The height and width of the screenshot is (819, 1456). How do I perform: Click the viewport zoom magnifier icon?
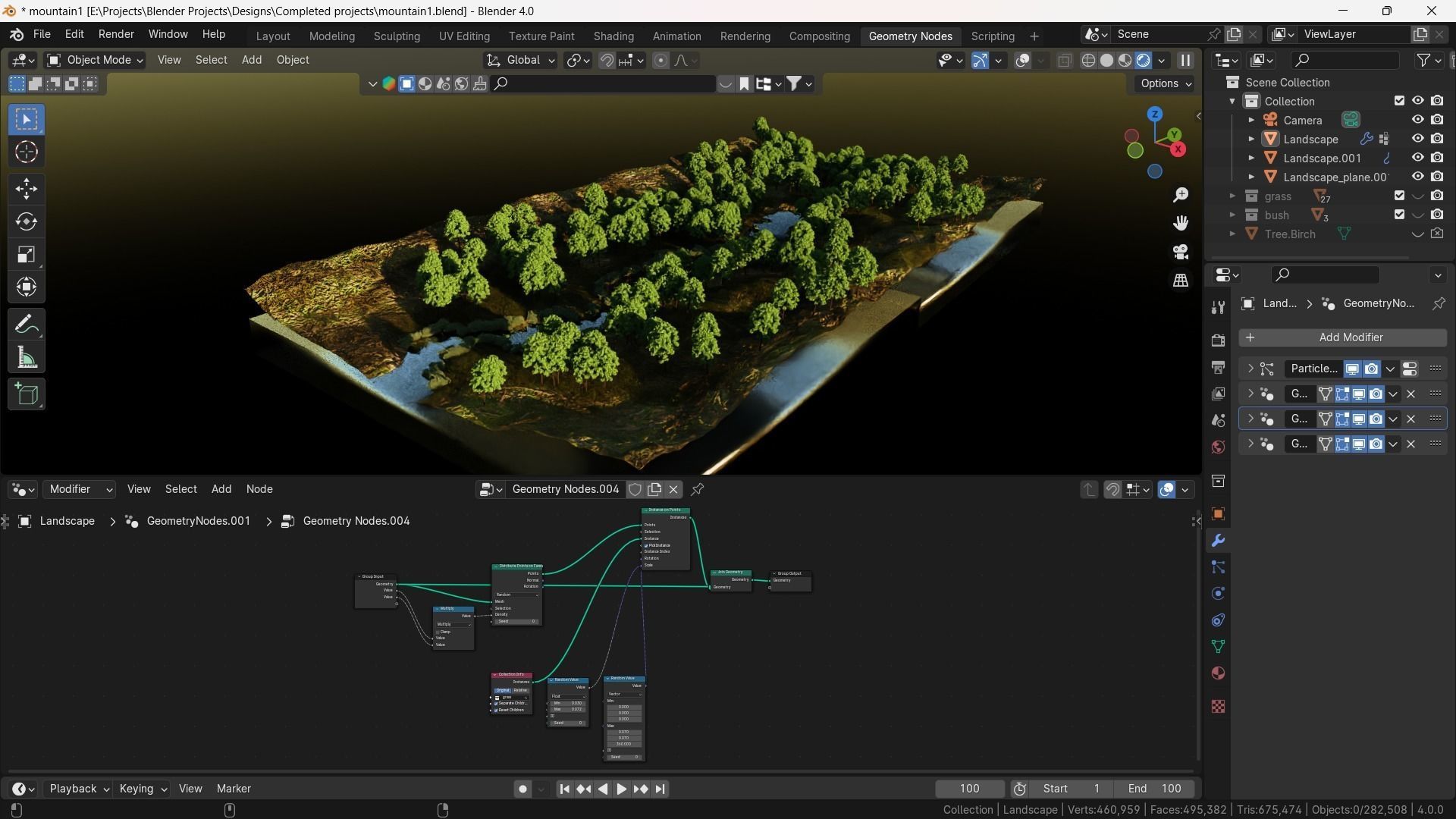click(1181, 195)
